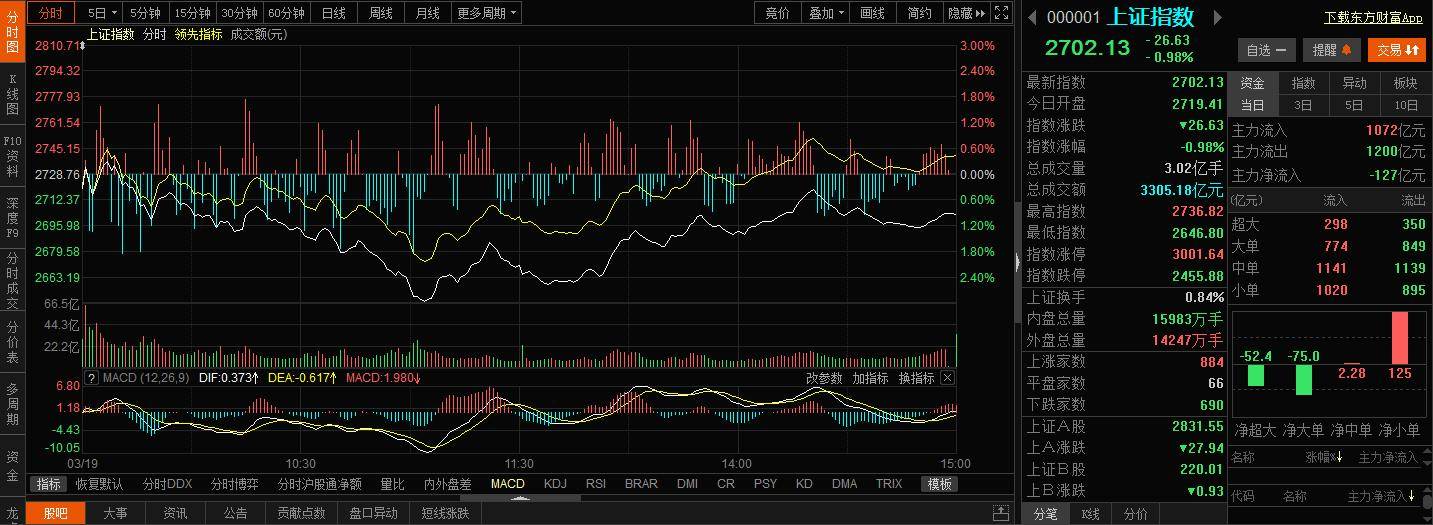
Task: Switch to 15分钟 chart period
Action: [191, 13]
